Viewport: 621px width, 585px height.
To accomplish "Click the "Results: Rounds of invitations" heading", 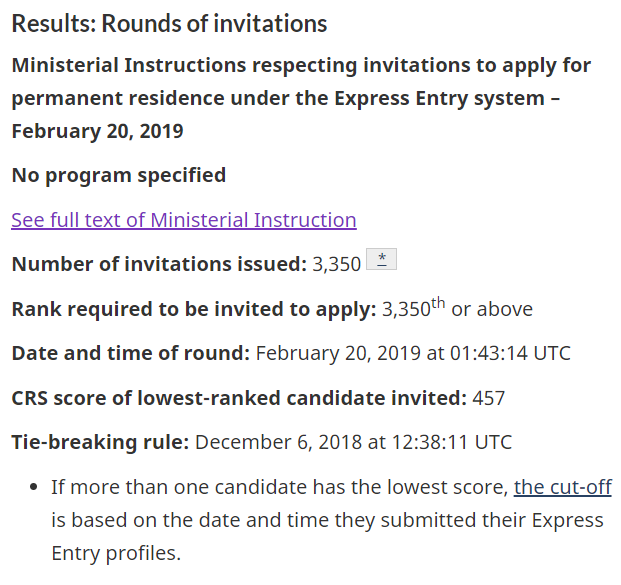I will 169,23.
